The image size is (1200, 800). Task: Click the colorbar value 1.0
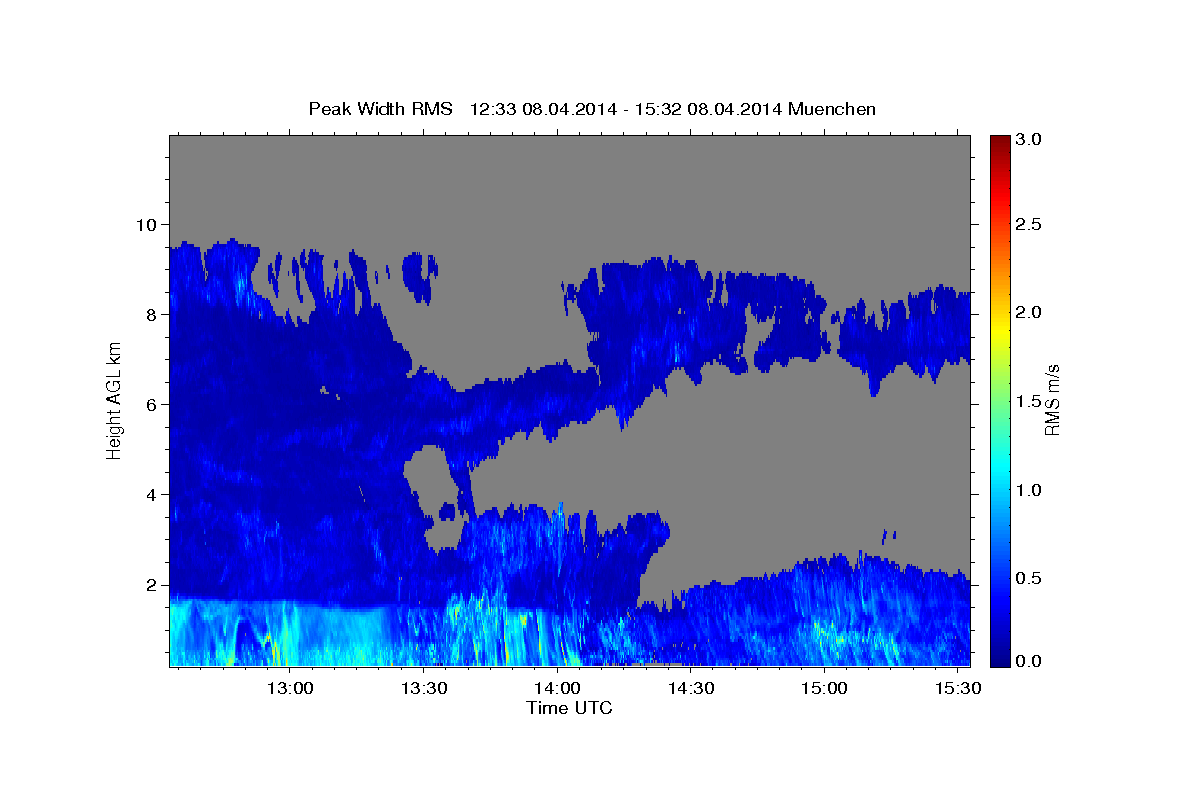[x=1029, y=490]
